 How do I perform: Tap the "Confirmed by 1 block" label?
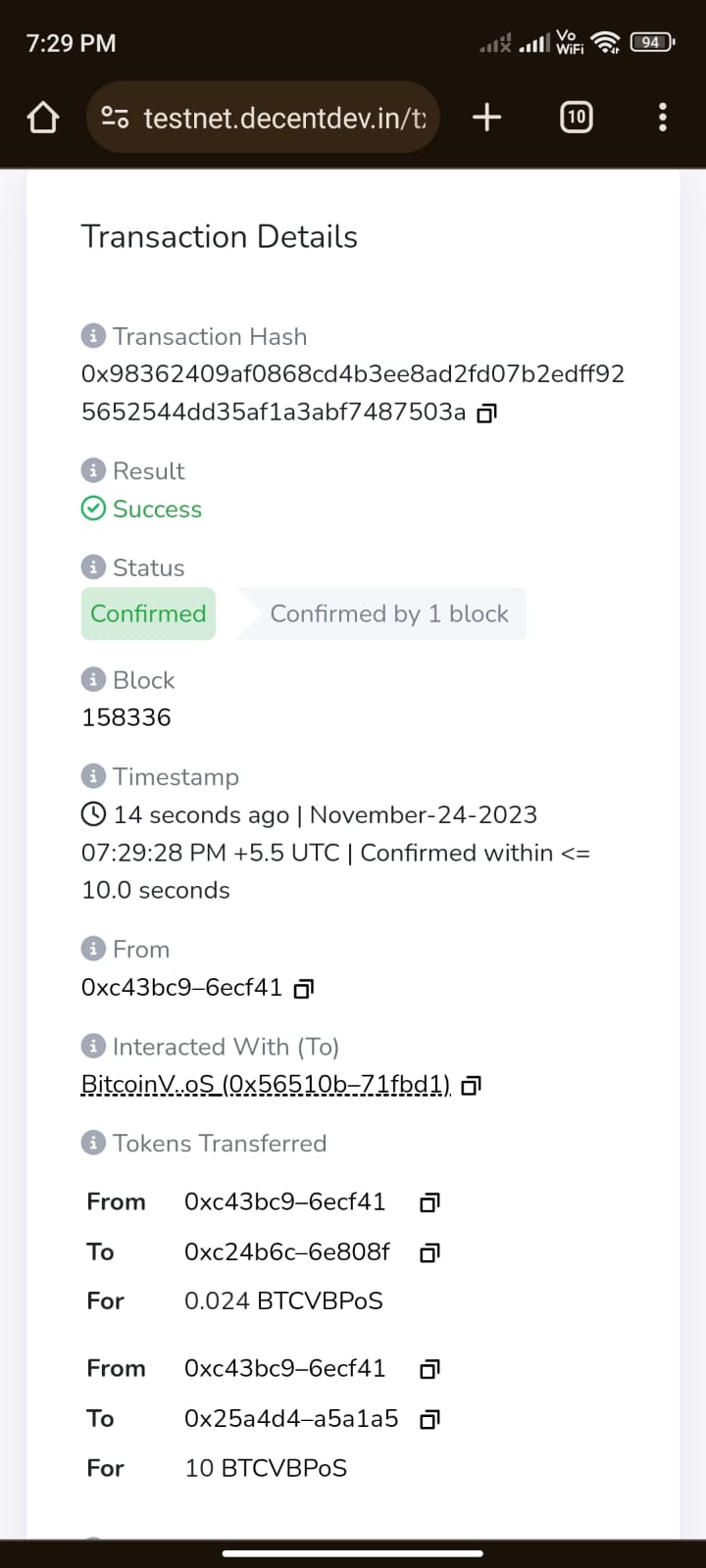[x=388, y=613]
